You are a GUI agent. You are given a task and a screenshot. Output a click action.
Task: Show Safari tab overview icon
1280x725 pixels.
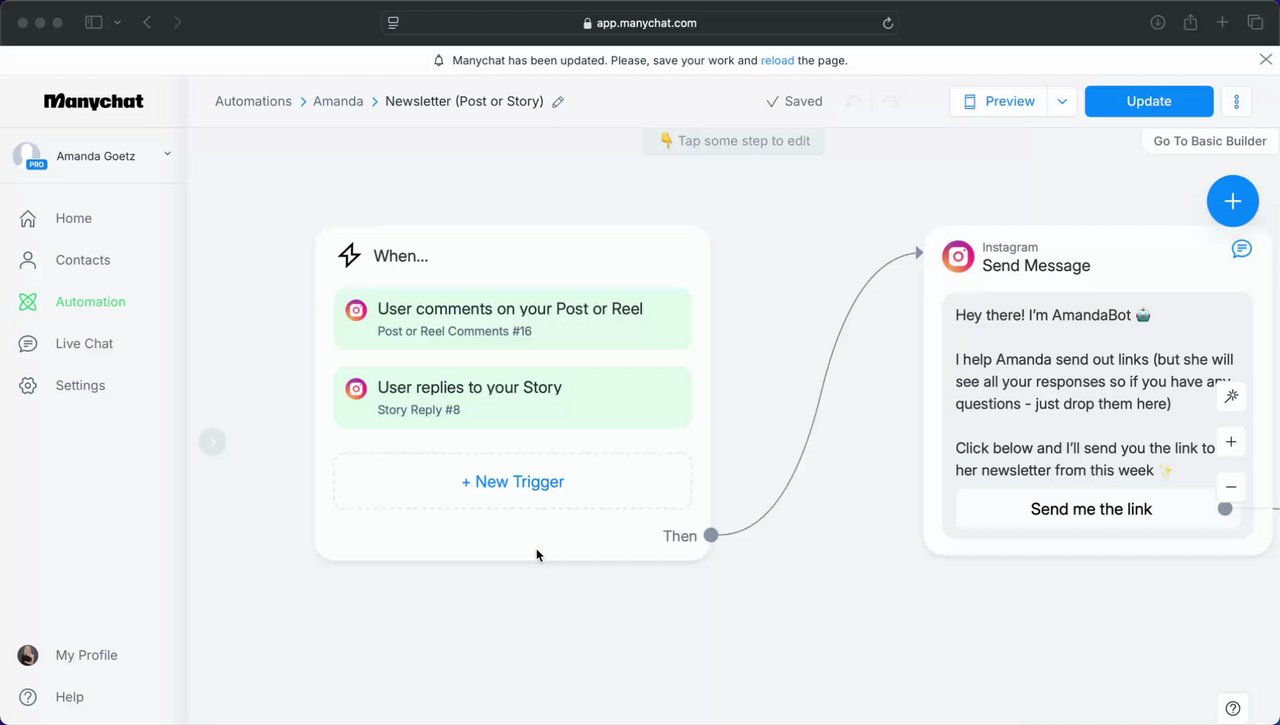1255,22
